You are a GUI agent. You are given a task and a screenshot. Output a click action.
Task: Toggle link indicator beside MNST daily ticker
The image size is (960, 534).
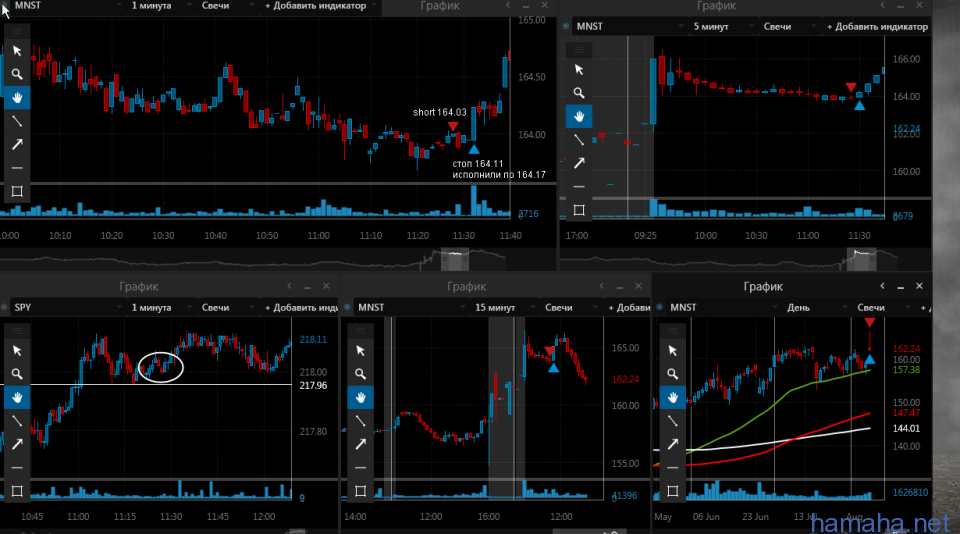click(659, 307)
